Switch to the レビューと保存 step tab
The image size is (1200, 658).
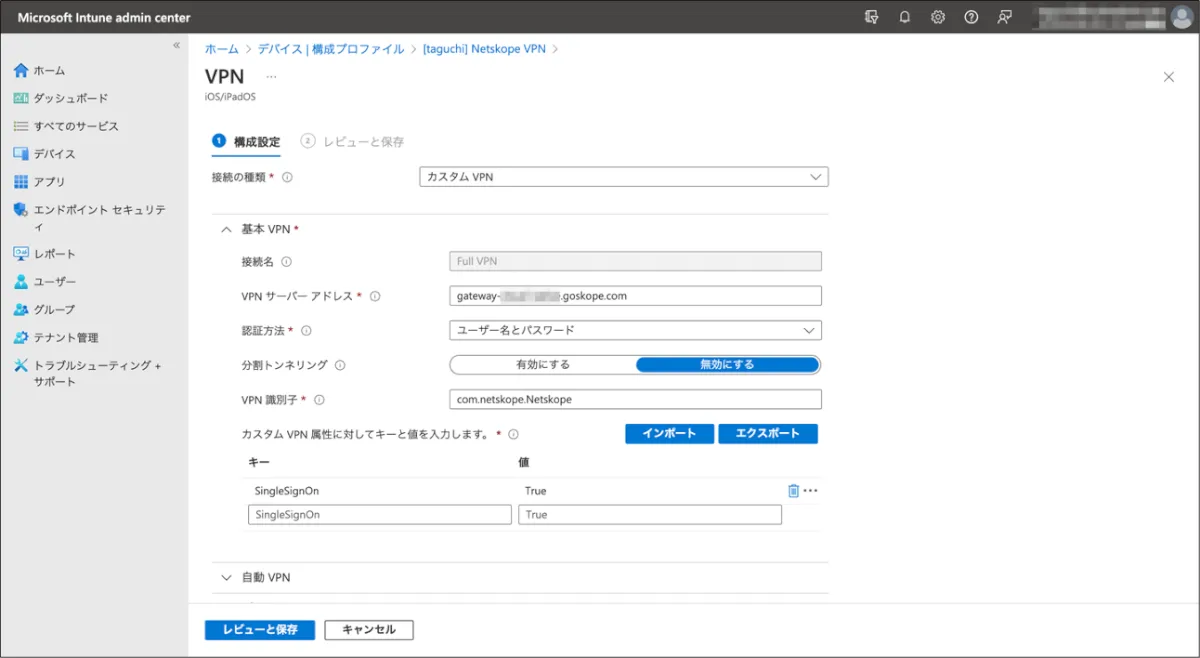tap(354, 142)
